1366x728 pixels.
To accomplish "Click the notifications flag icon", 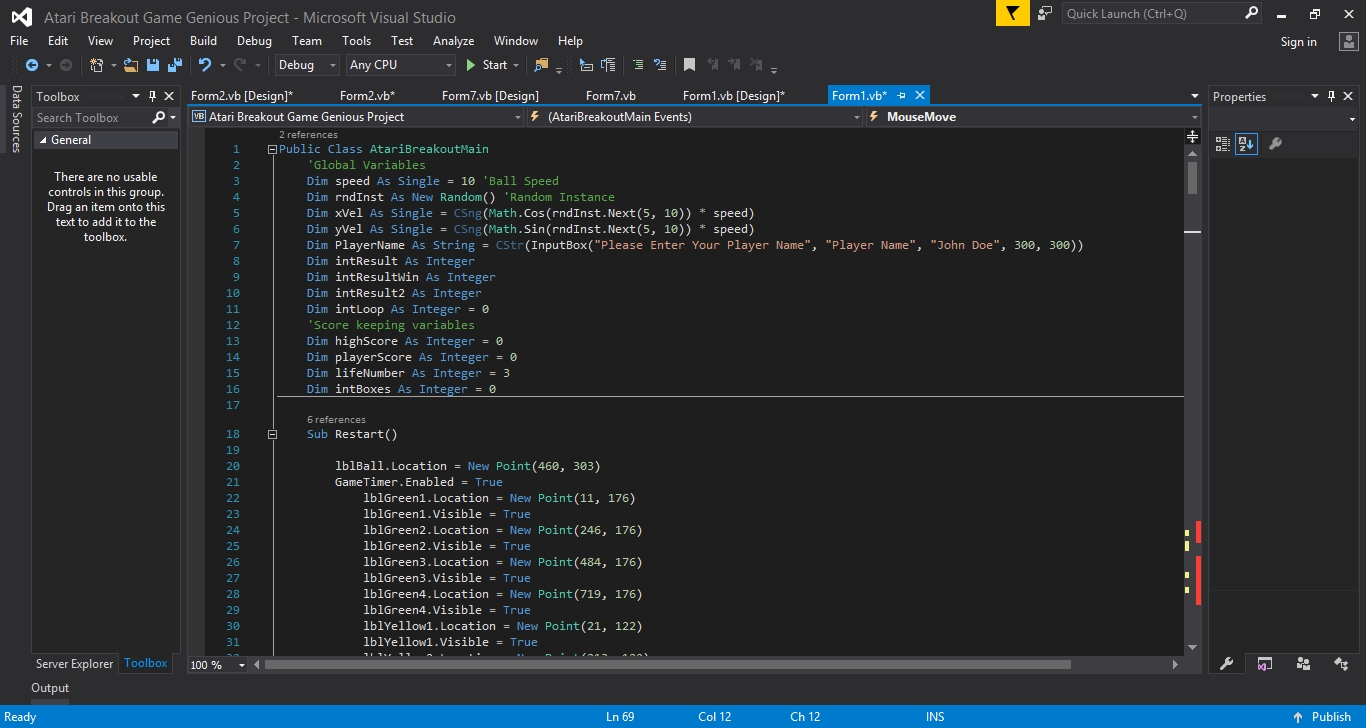I will [1012, 13].
